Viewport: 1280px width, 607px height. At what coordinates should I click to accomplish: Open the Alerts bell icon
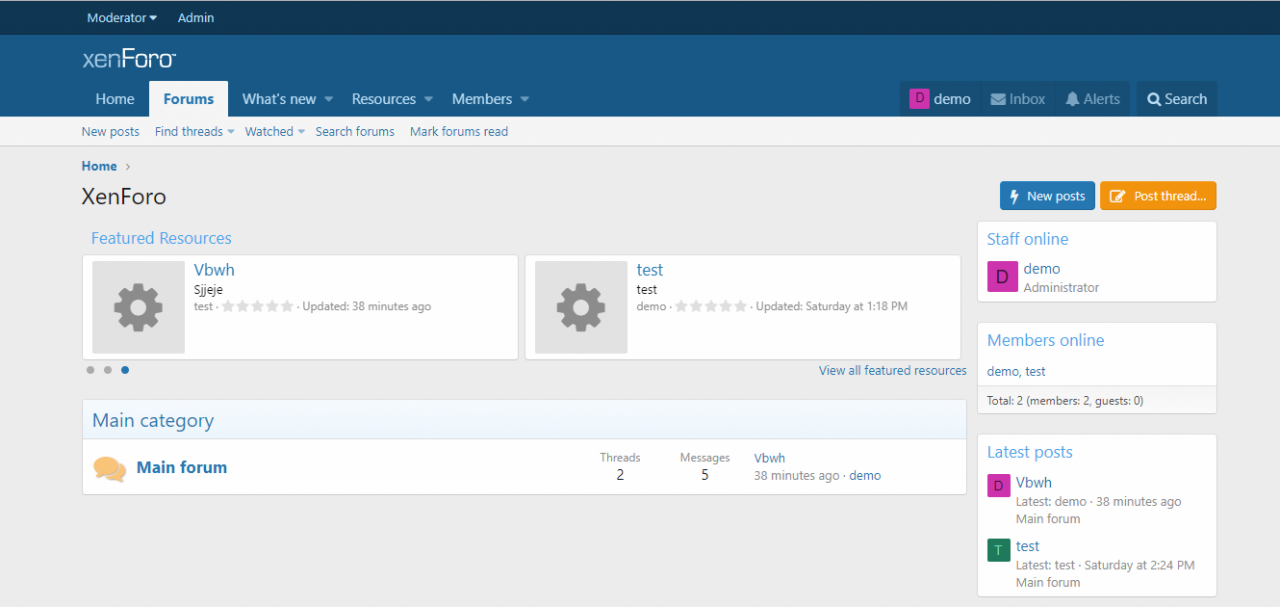tap(1072, 99)
